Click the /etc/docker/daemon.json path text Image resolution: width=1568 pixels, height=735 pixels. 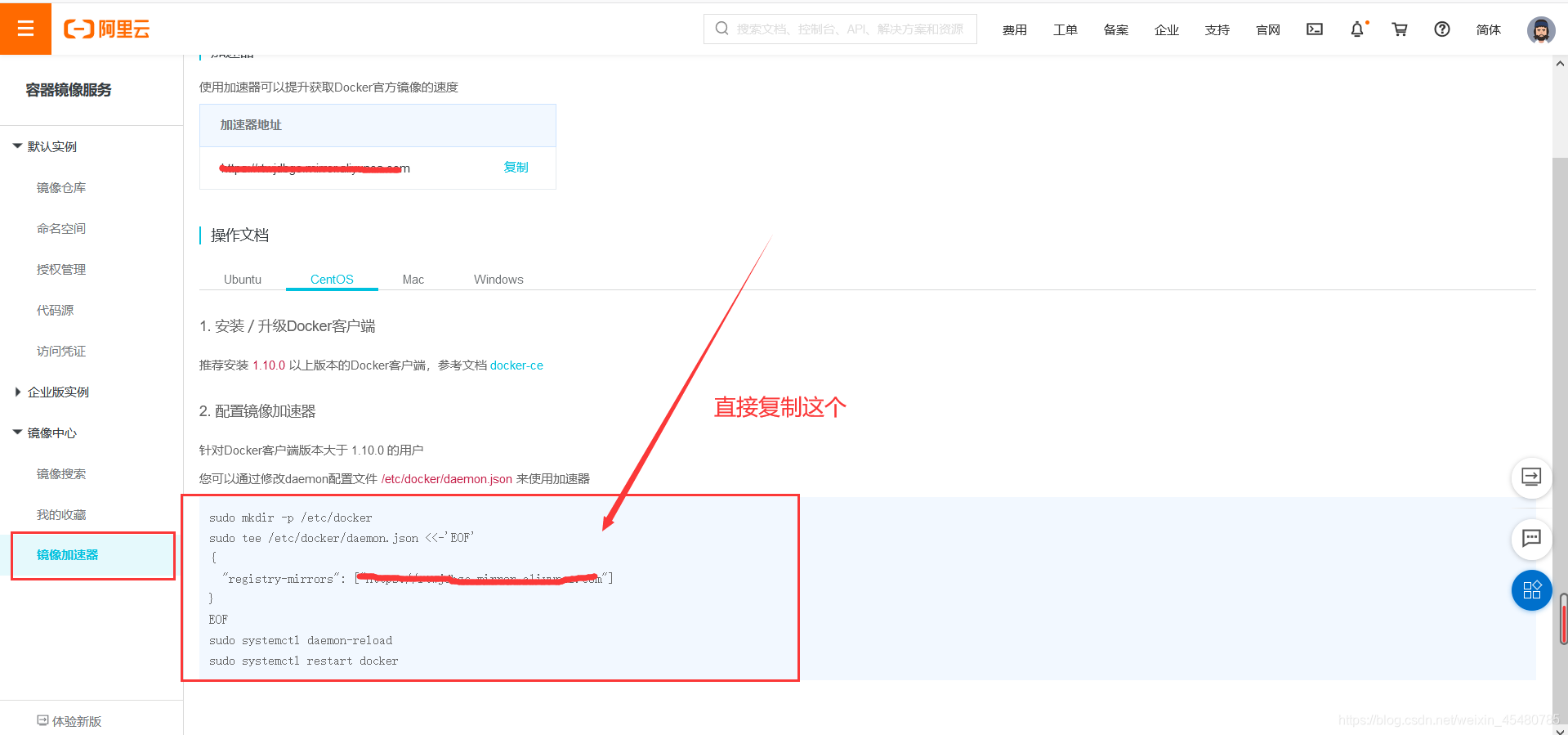coord(447,479)
